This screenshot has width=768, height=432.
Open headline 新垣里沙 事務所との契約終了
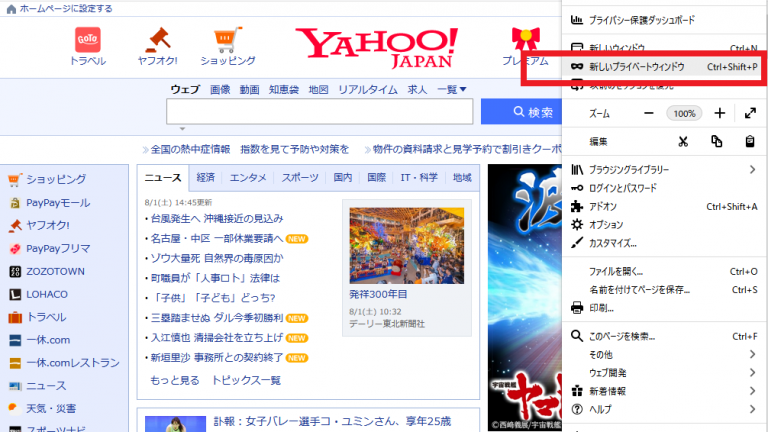[x=217, y=358]
